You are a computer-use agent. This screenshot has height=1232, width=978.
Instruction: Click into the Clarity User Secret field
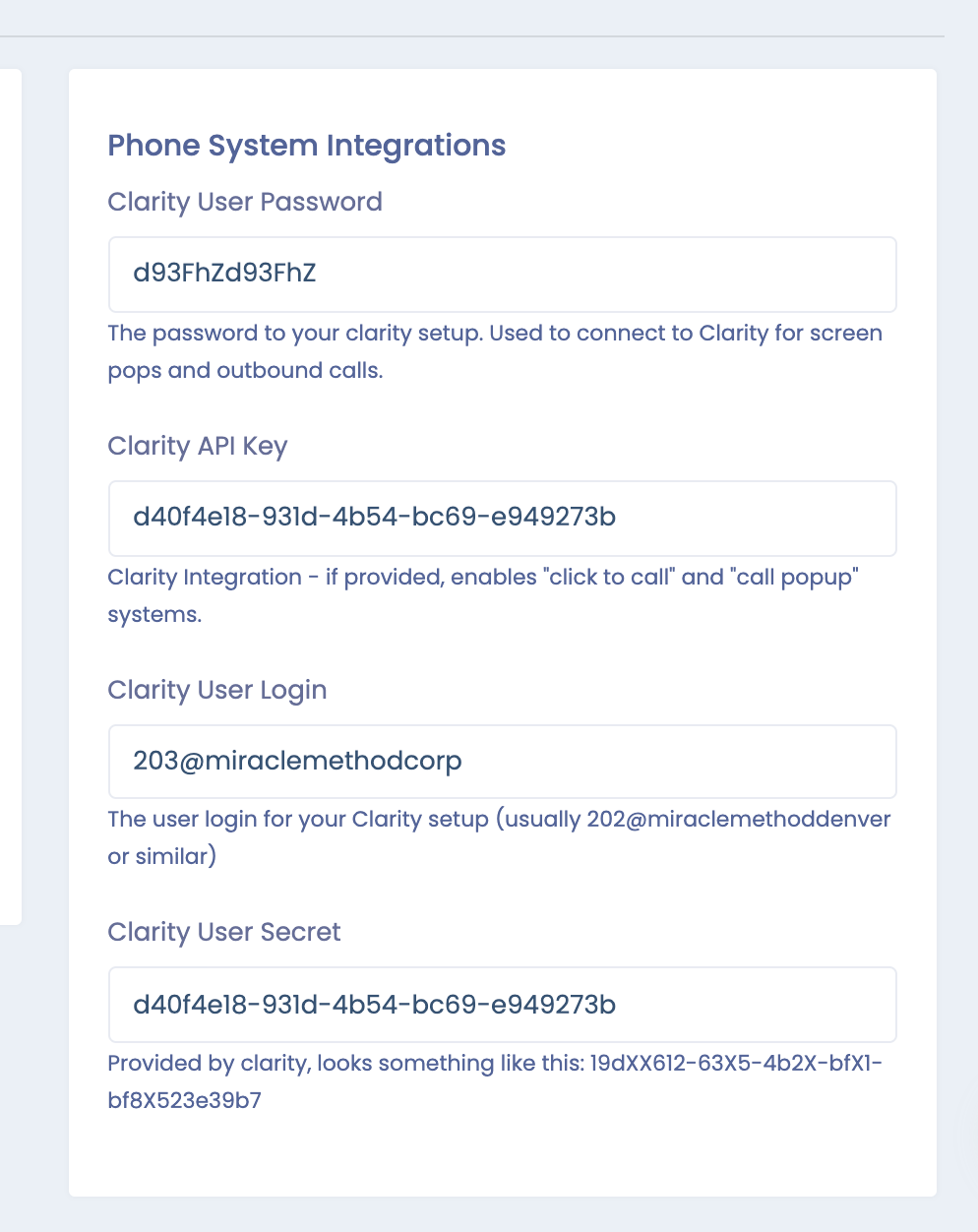pos(502,1005)
